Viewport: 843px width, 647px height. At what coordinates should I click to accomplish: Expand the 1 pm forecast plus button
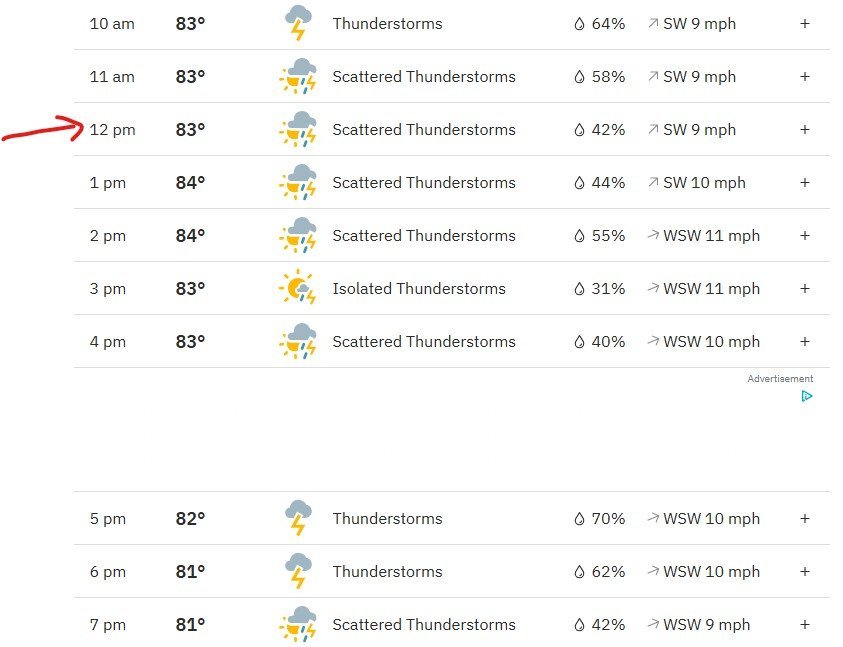(804, 182)
